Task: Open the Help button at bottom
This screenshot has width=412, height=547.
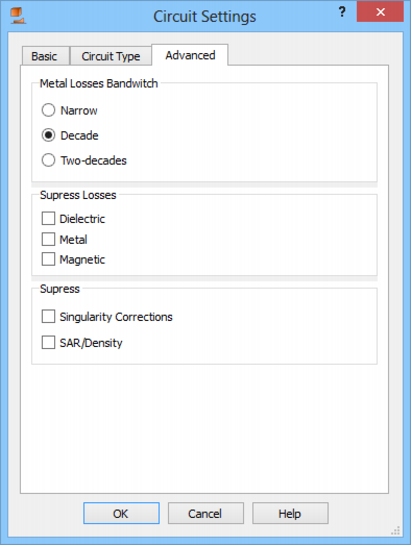Action: tap(290, 513)
